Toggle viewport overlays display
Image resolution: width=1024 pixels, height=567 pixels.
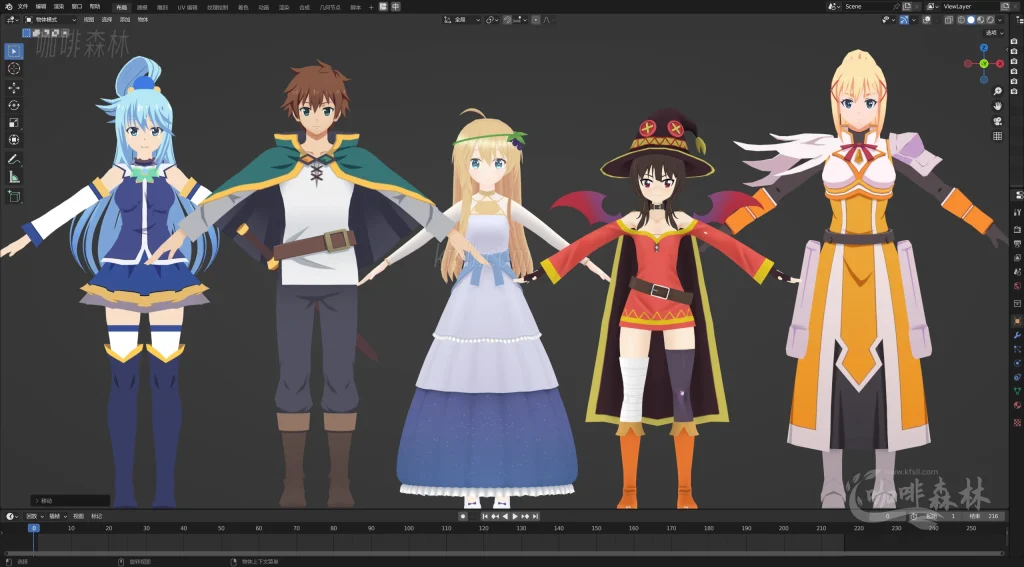click(927, 20)
